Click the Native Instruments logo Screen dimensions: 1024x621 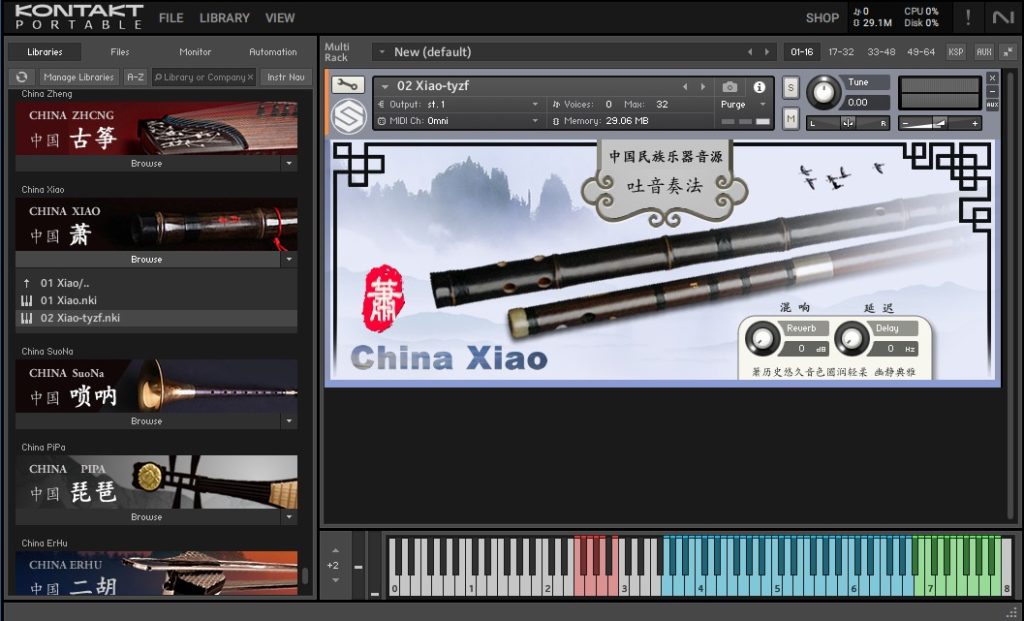coord(1002,18)
